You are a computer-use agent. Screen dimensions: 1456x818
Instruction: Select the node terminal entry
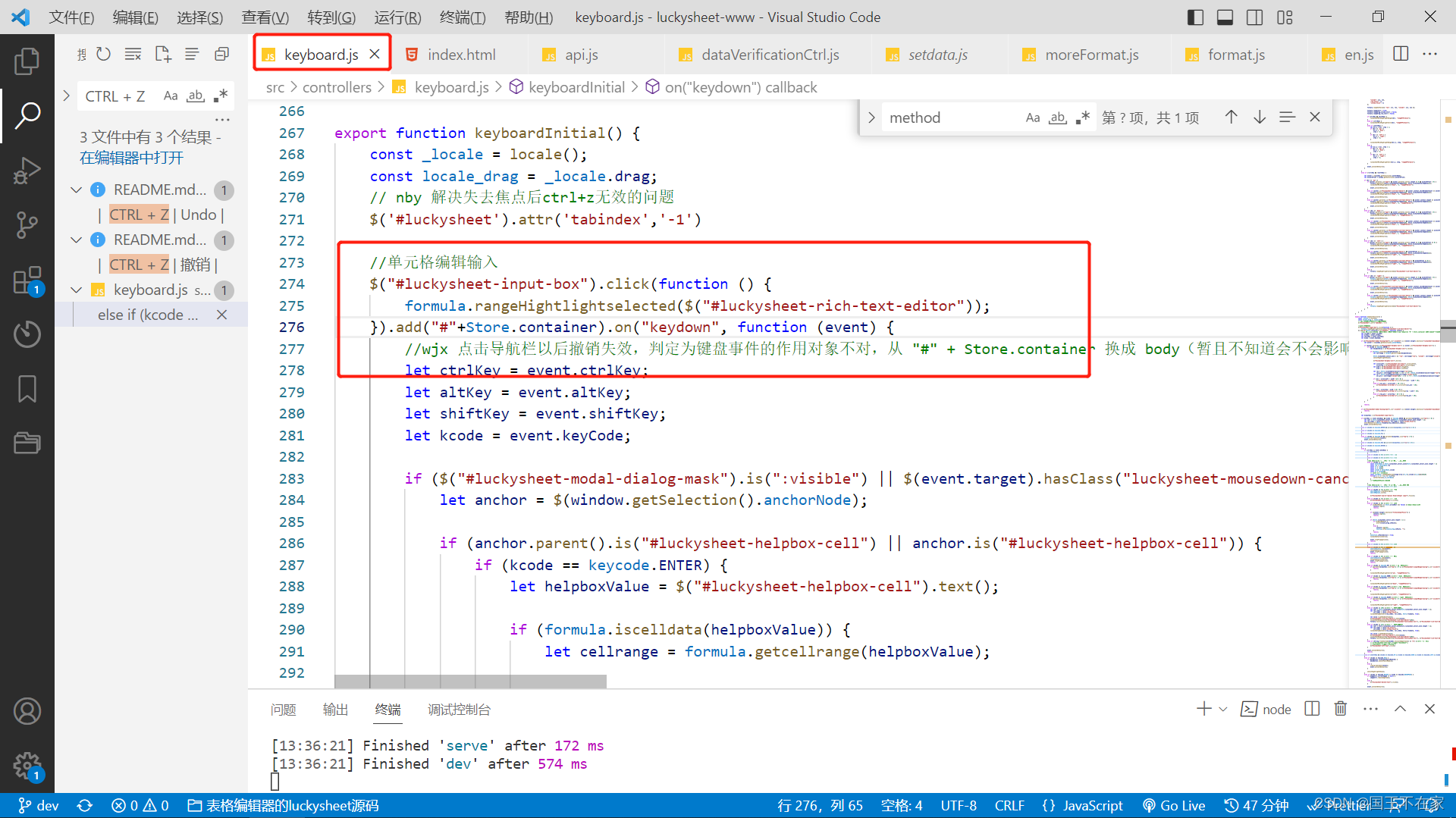tap(1265, 709)
